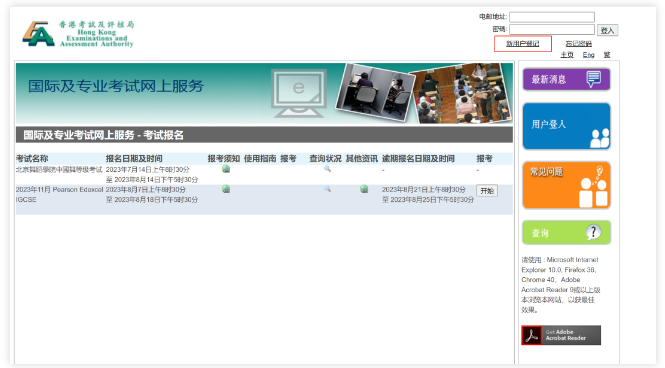Image resolution: width=665 pixels, height=368 pixels.
Task: Open the 最新消息 purple panel
Action: [x=566, y=79]
